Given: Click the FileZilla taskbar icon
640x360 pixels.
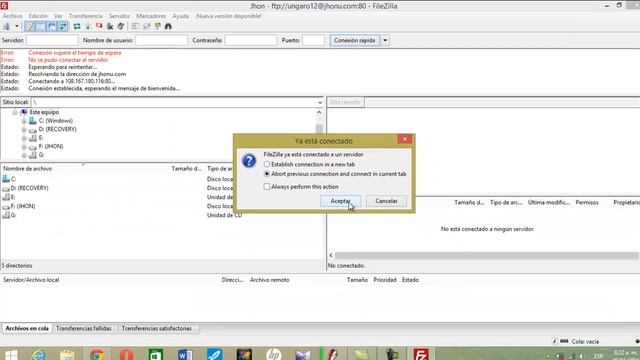Looking at the screenshot, I should pos(421,354).
